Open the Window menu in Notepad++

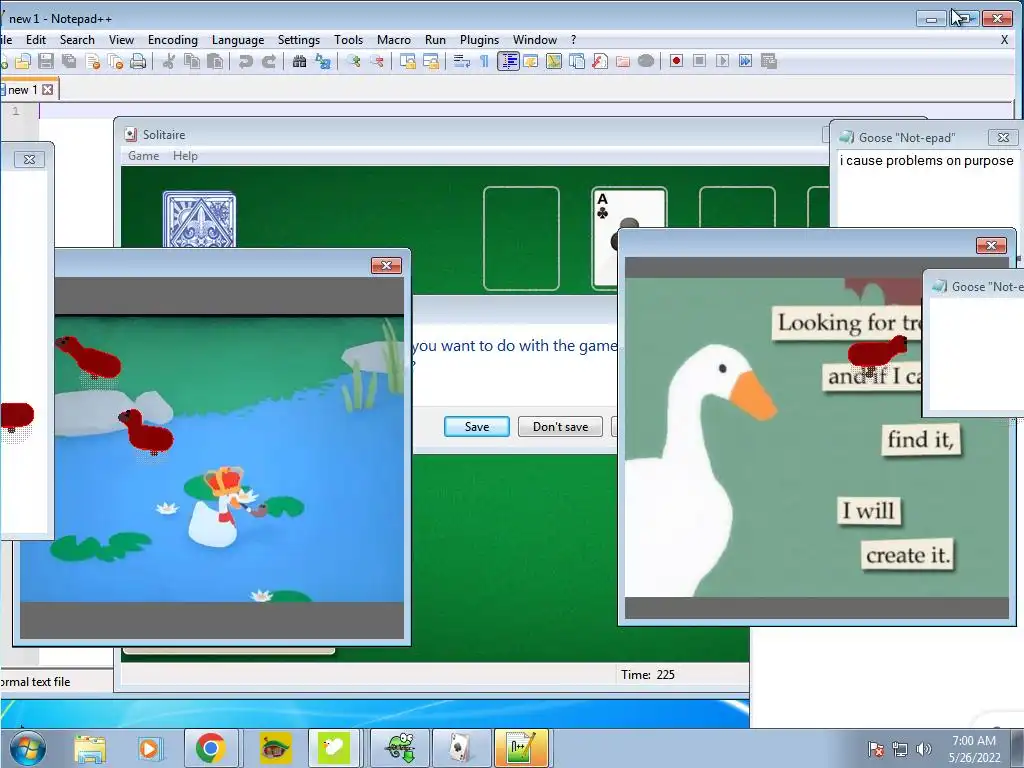(x=535, y=40)
